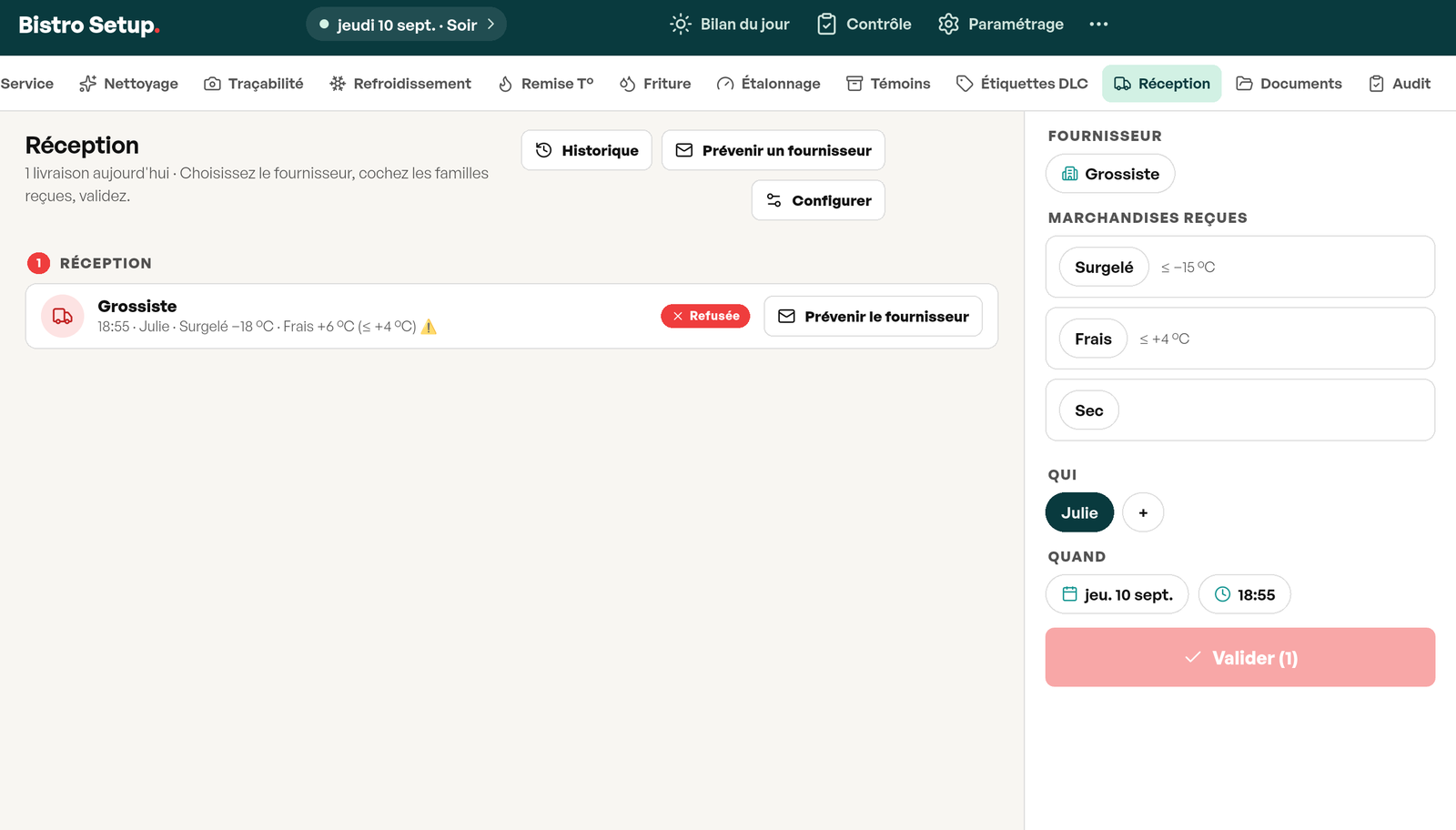
Task: Open the Témoins tab
Action: click(x=888, y=84)
